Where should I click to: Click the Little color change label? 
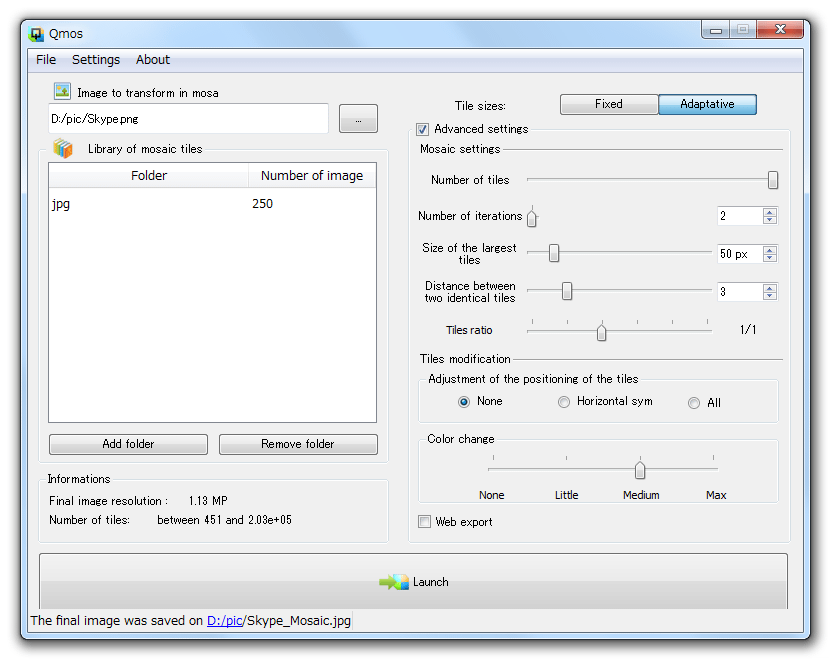point(566,495)
